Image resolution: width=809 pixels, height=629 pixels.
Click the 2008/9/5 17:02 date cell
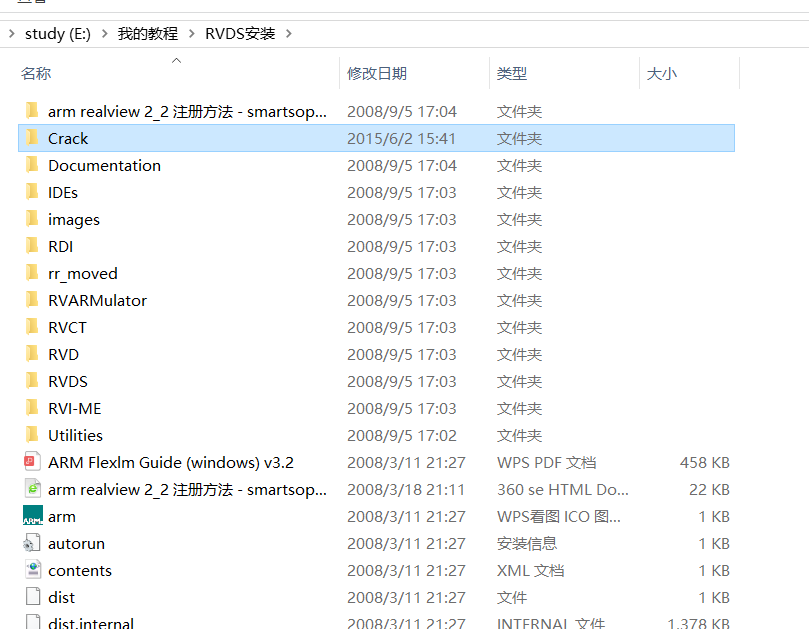pos(402,436)
